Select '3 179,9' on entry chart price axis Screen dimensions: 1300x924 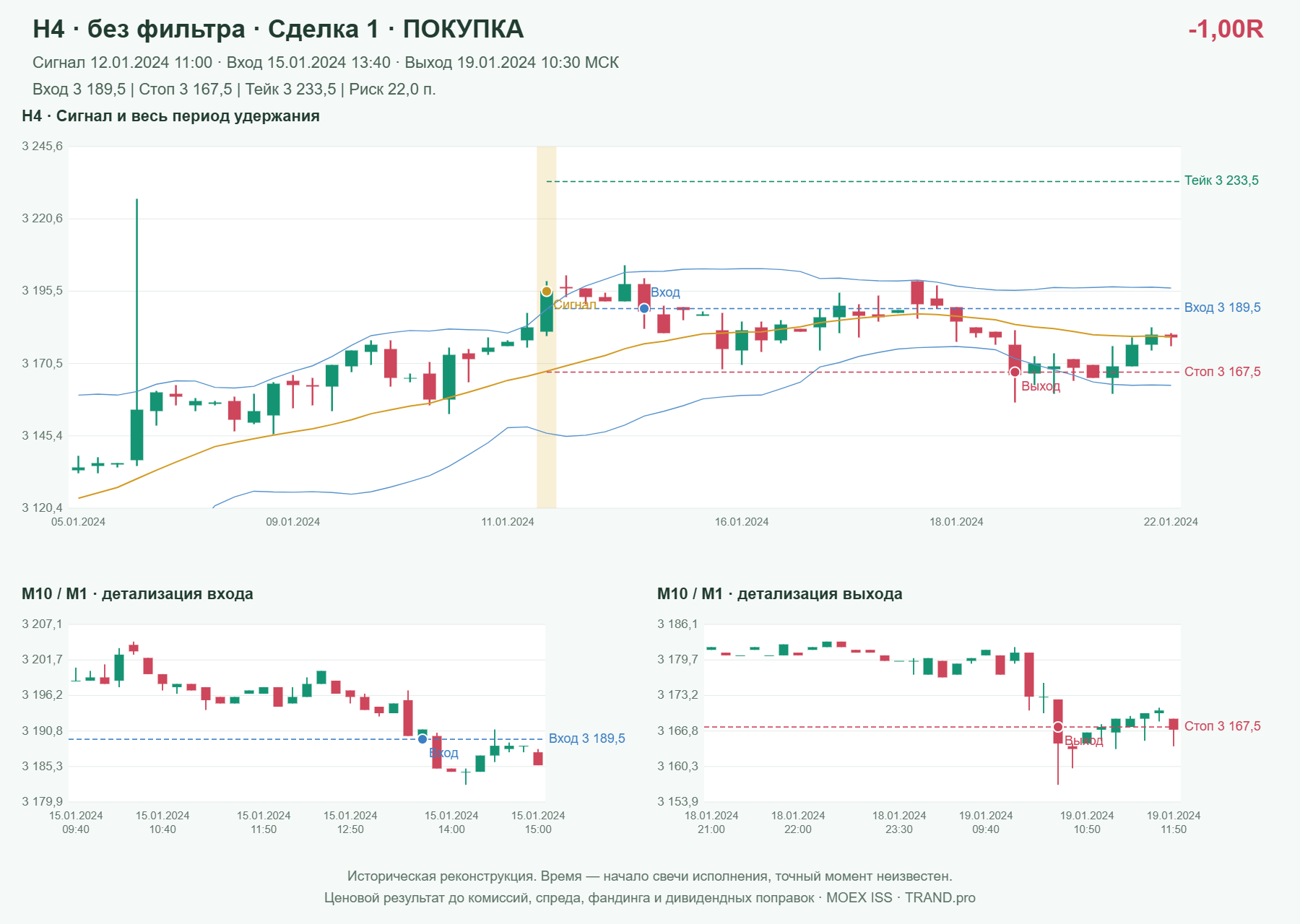[x=43, y=801]
